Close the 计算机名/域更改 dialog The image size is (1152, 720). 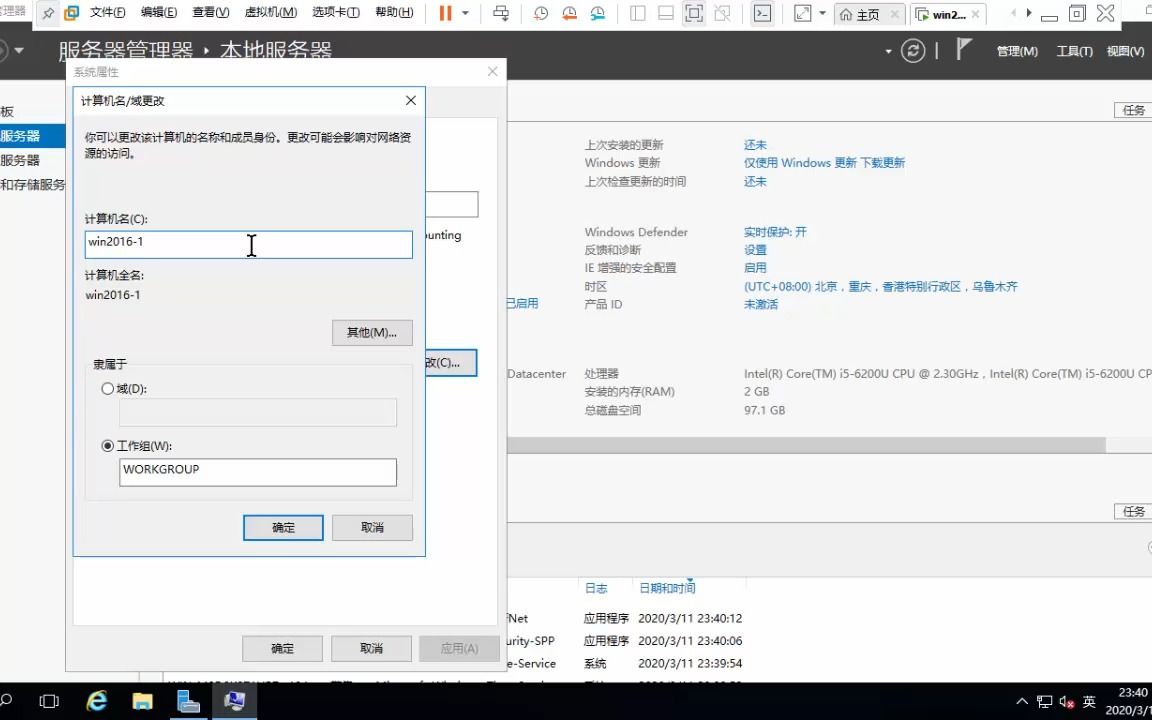pos(411,101)
